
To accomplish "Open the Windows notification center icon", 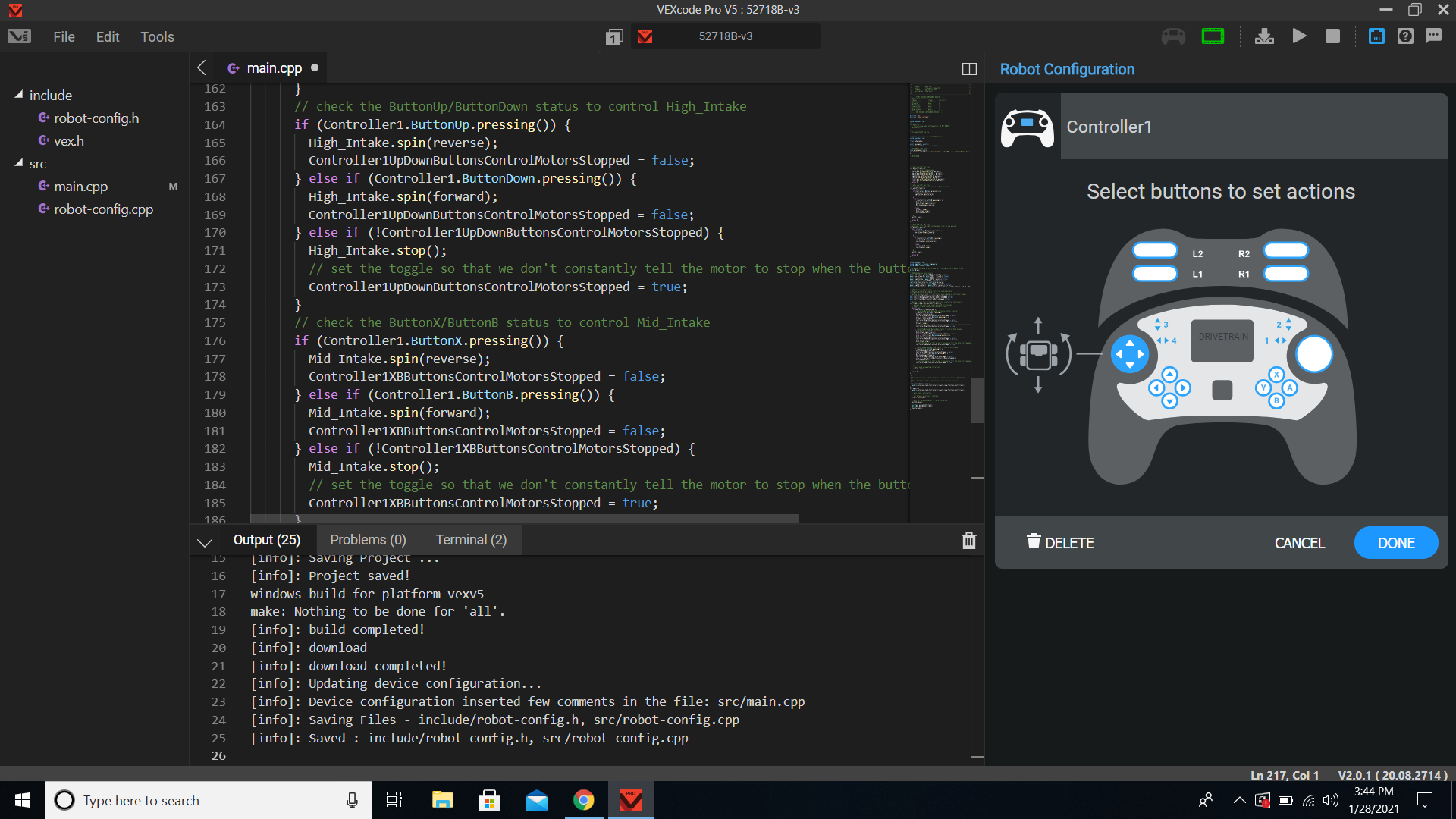I will [1425, 800].
